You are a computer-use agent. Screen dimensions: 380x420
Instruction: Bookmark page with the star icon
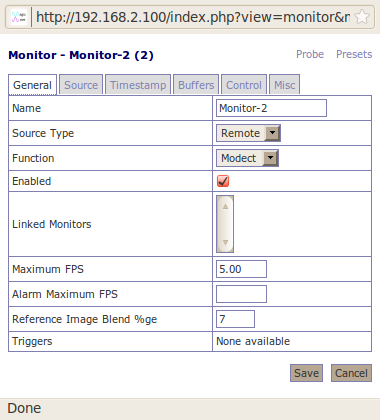click(362, 17)
